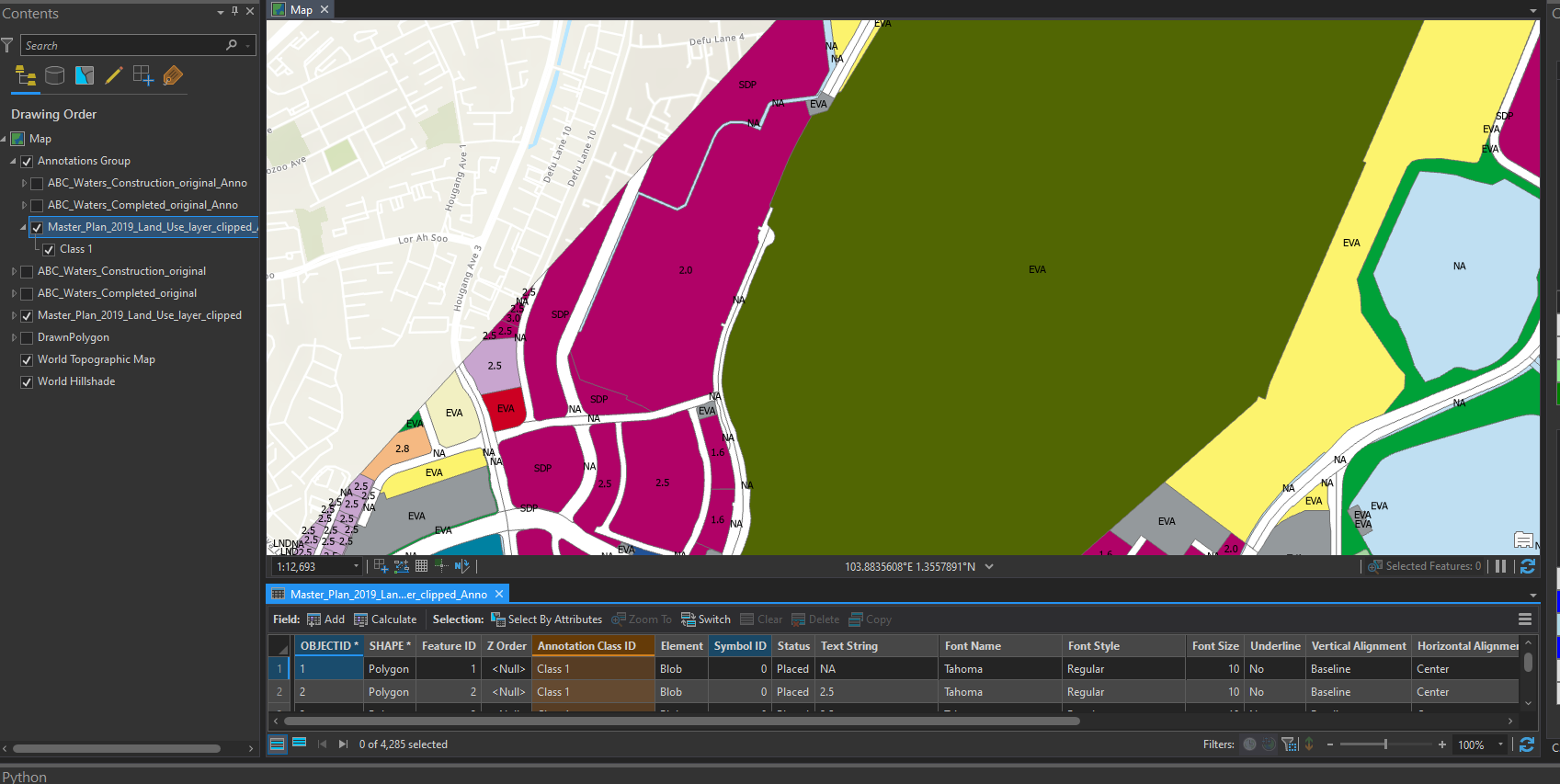Open Select By Attributes
Image resolution: width=1560 pixels, height=784 pixels.
point(546,619)
